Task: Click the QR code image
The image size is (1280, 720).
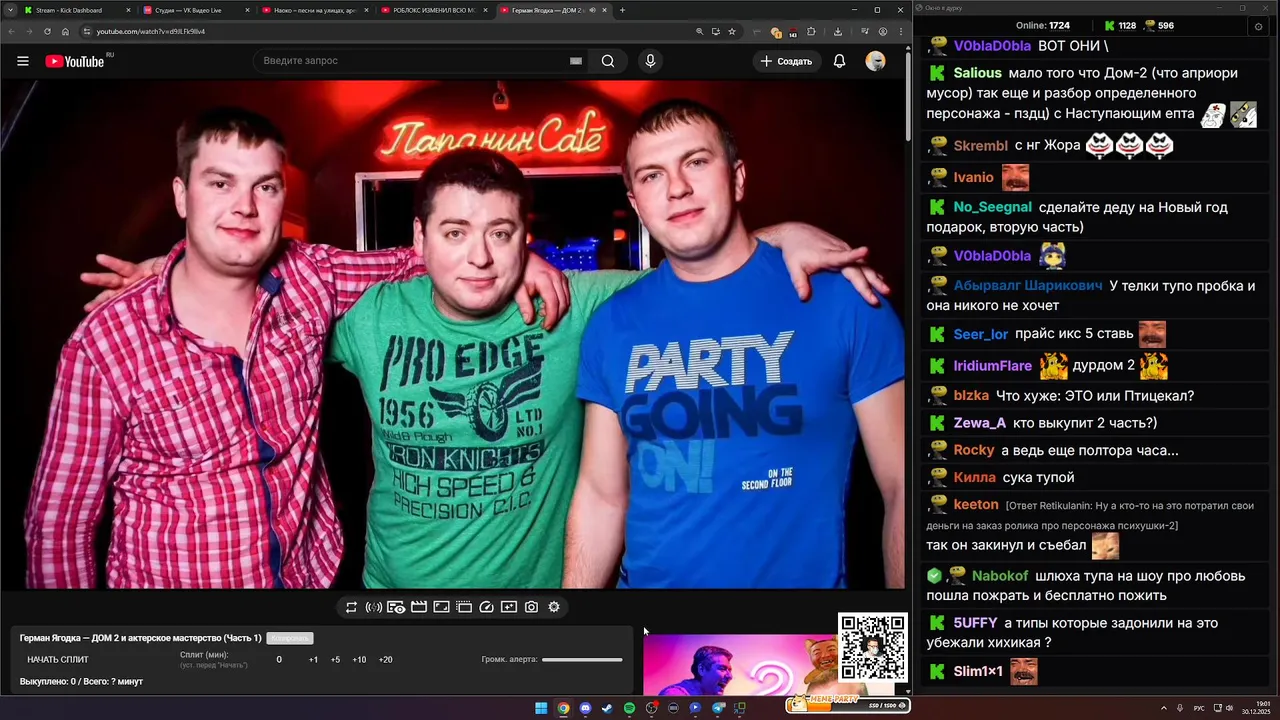Action: (873, 647)
